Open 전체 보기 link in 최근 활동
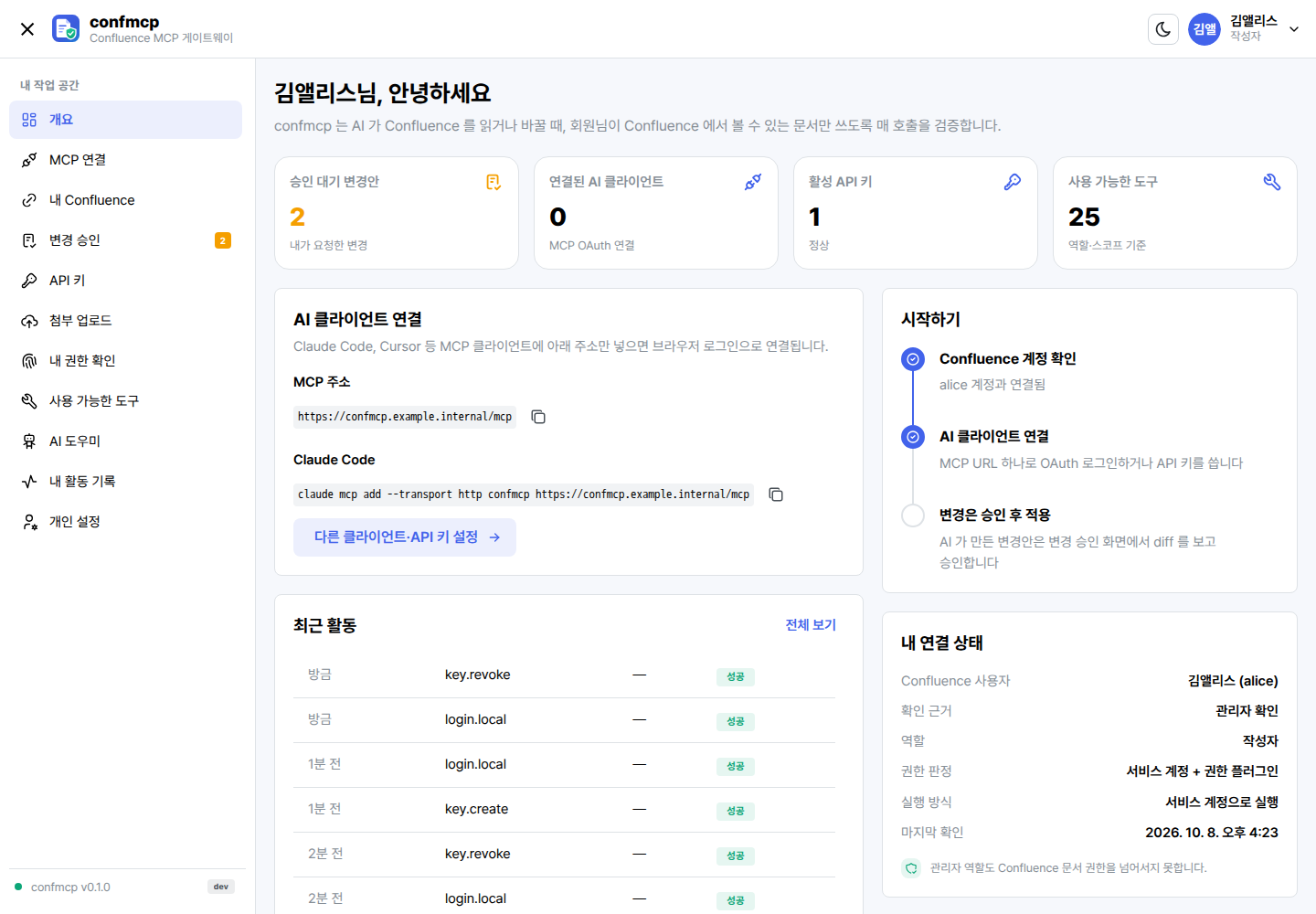This screenshot has height=914, width=1316. click(811, 625)
